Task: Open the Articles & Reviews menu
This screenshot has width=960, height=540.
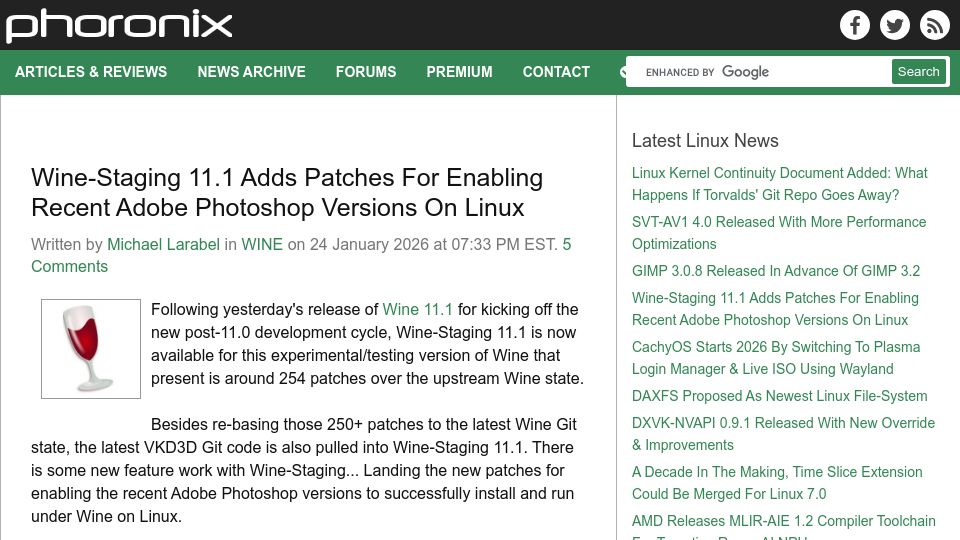Action: pos(91,72)
